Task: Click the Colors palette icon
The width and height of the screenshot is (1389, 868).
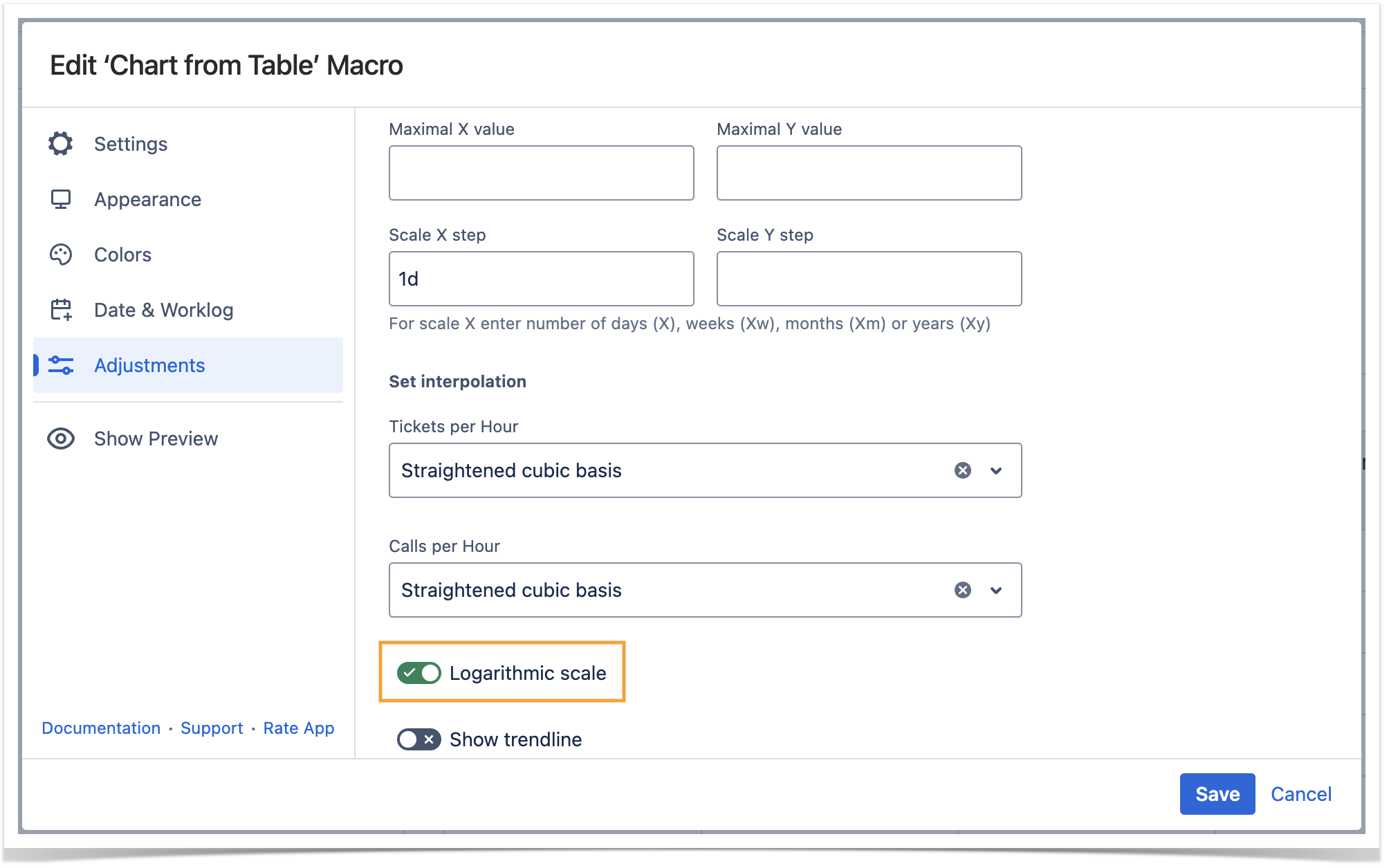Action: 61,255
